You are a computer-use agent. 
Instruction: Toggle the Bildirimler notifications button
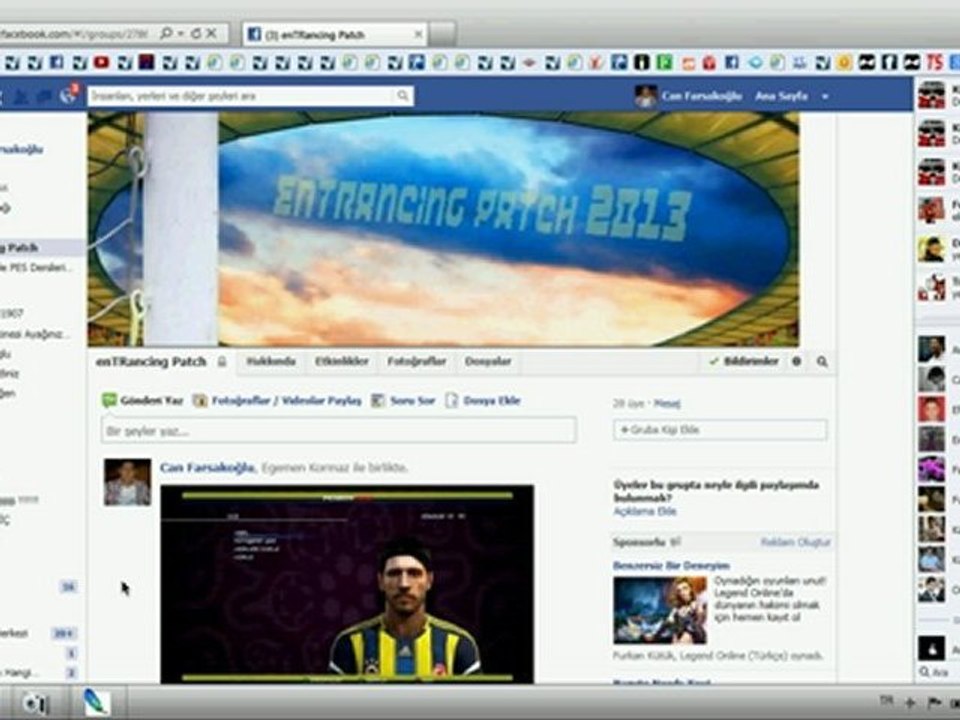coord(743,361)
